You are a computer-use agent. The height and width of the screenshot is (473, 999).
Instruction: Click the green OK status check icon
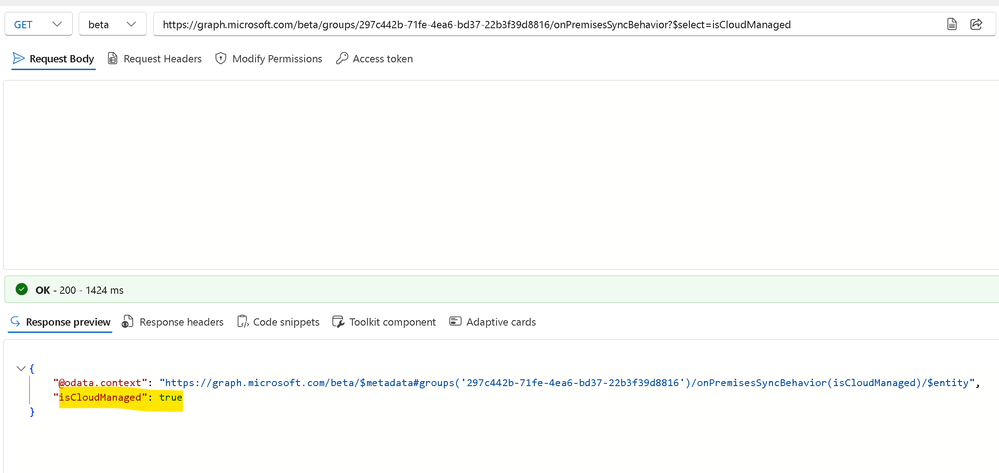coord(22,289)
